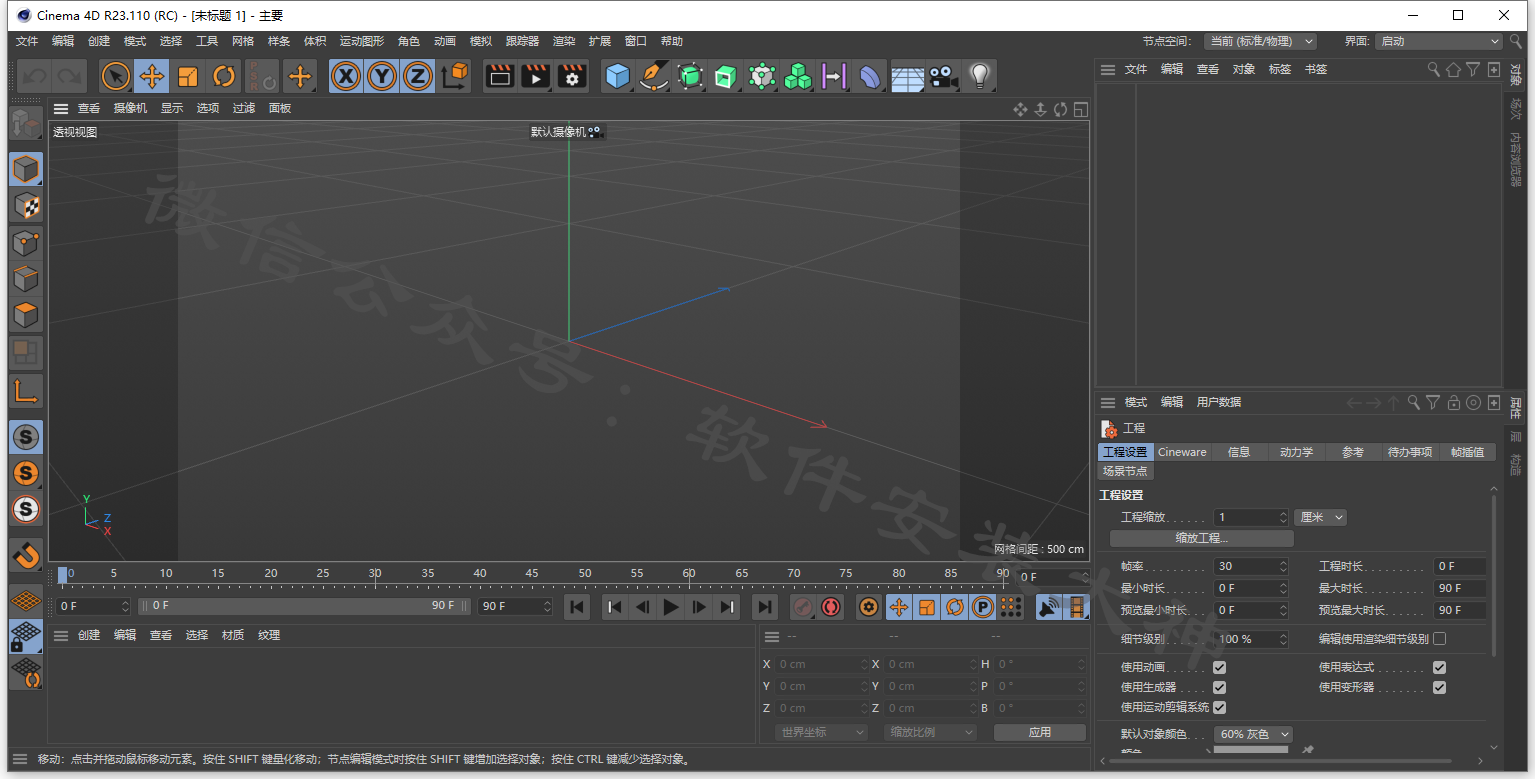Click the default object color swatch

click(1251, 749)
